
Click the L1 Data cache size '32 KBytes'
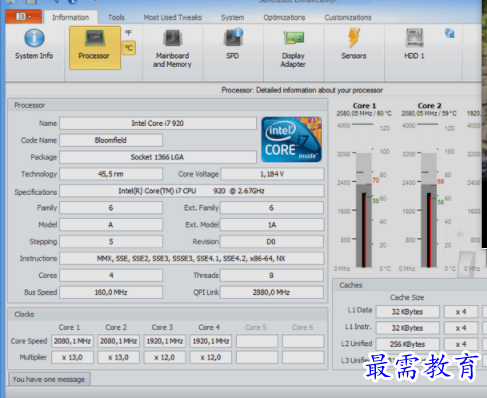[x=408, y=312]
